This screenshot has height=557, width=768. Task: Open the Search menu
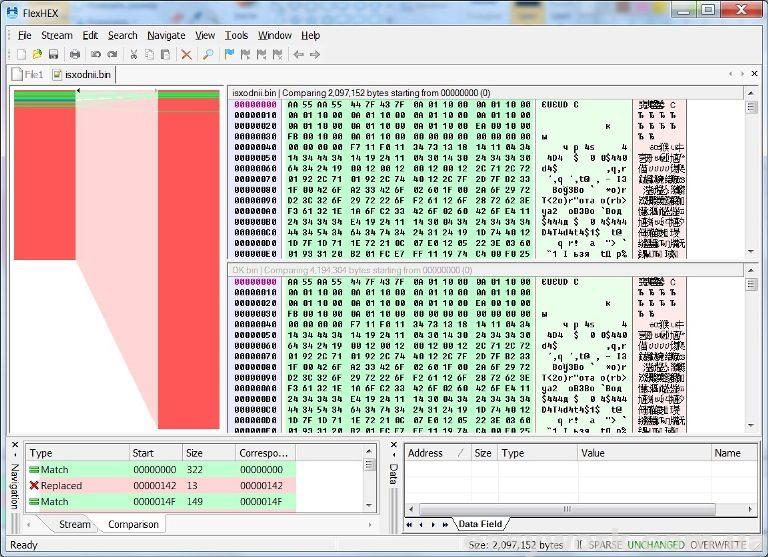tap(122, 35)
